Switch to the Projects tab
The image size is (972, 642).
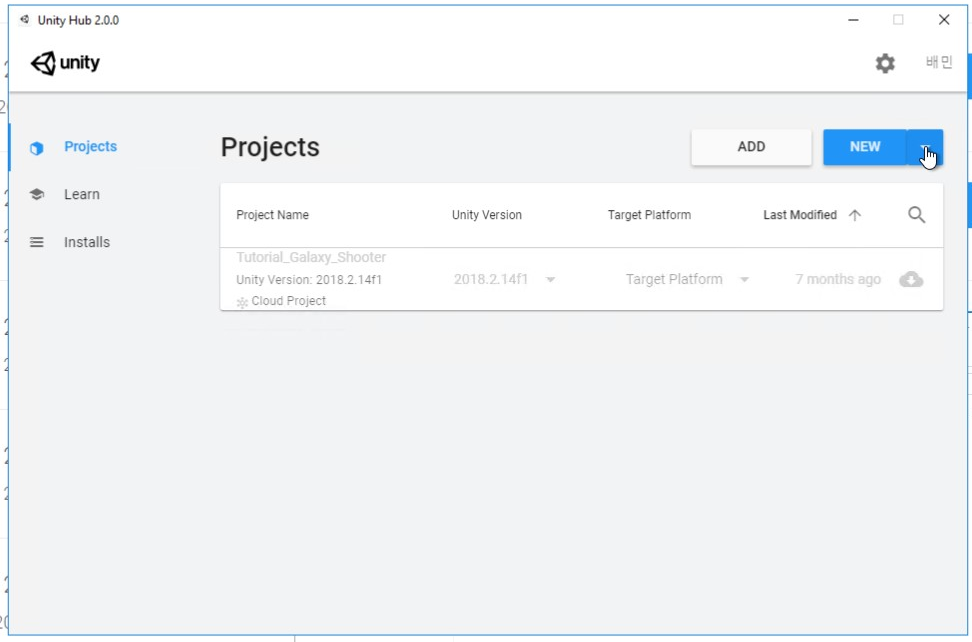point(91,147)
